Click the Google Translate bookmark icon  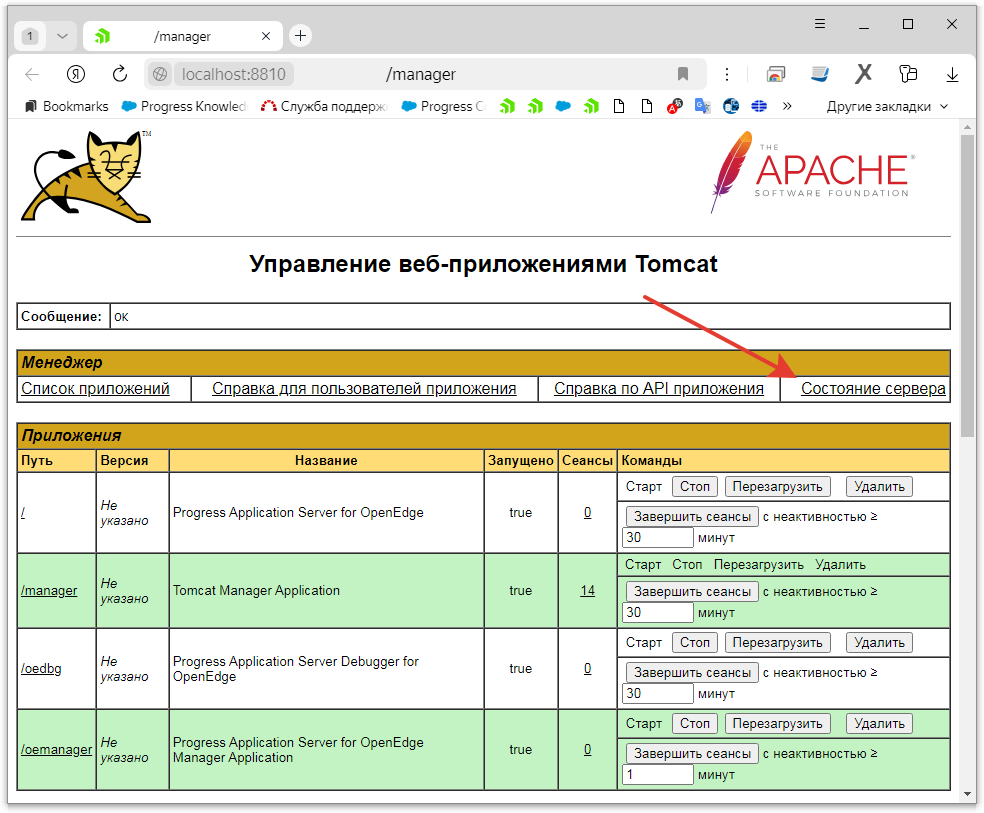pos(703,106)
